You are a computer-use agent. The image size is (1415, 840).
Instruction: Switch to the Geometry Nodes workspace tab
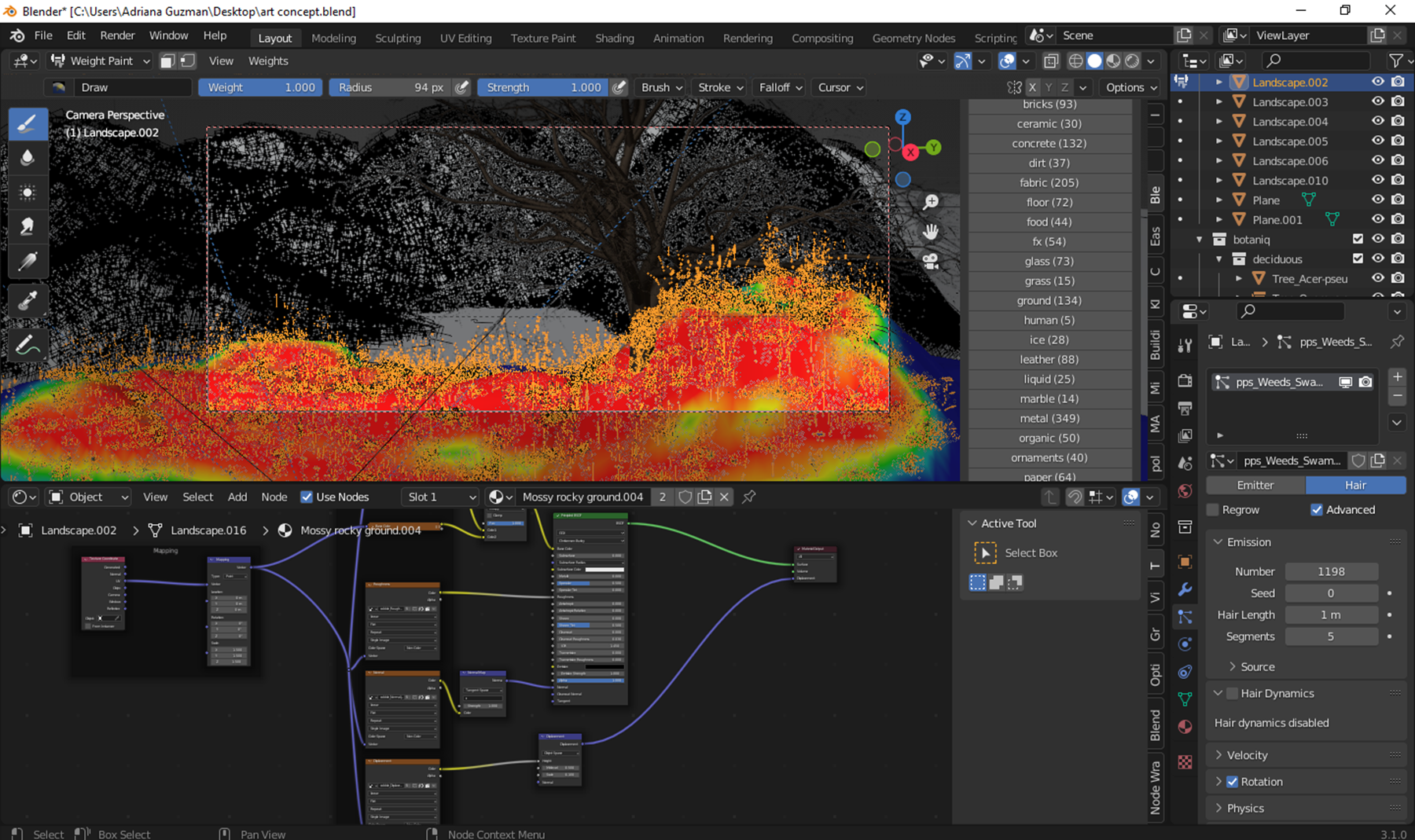913,38
